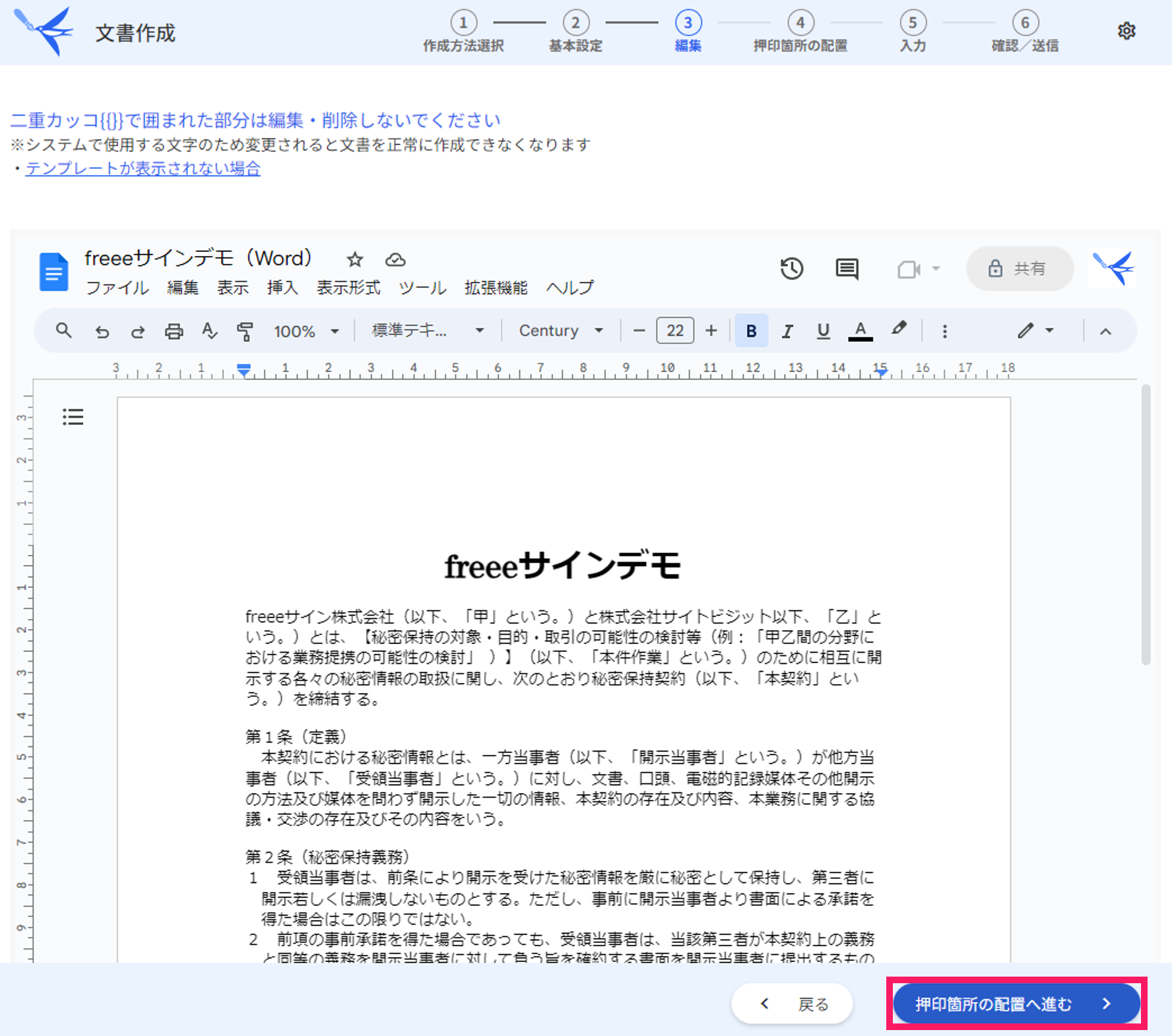Increase font size with plus button

point(711,331)
